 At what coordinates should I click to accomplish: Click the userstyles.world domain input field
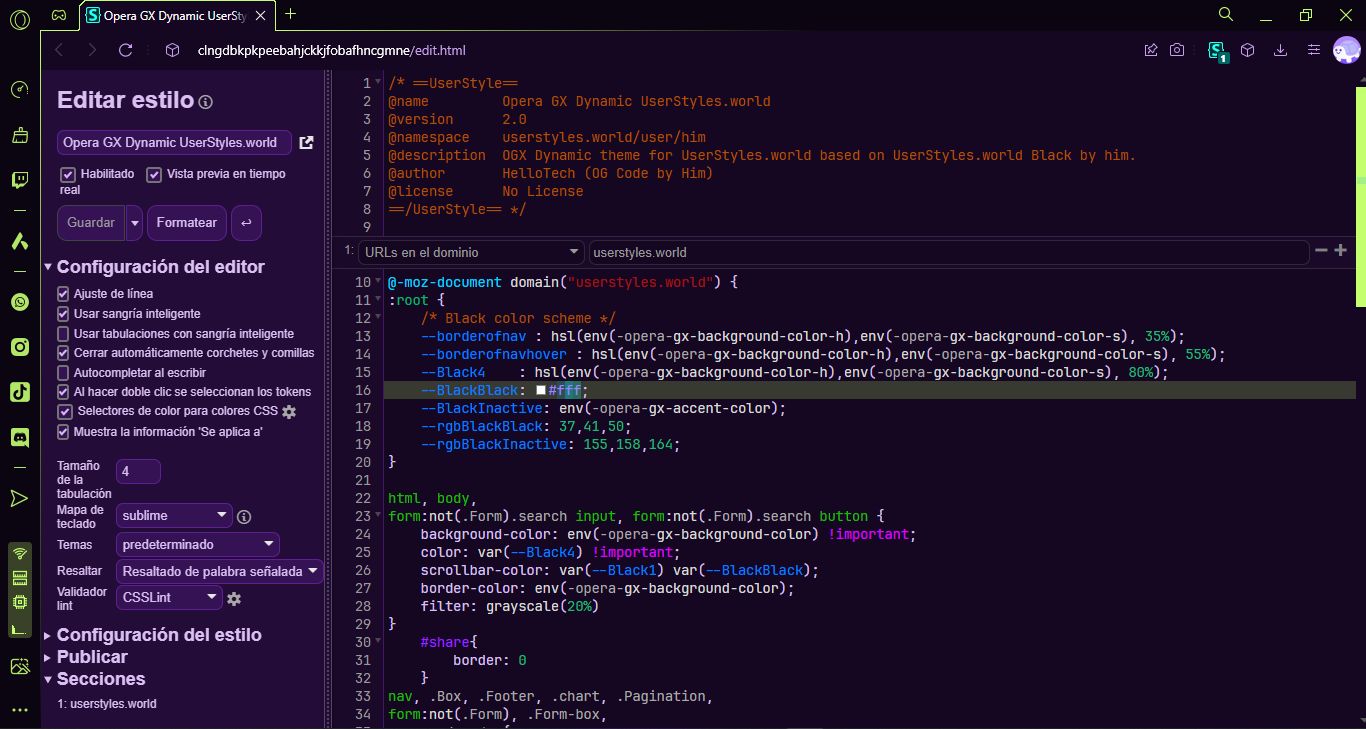[949, 252]
